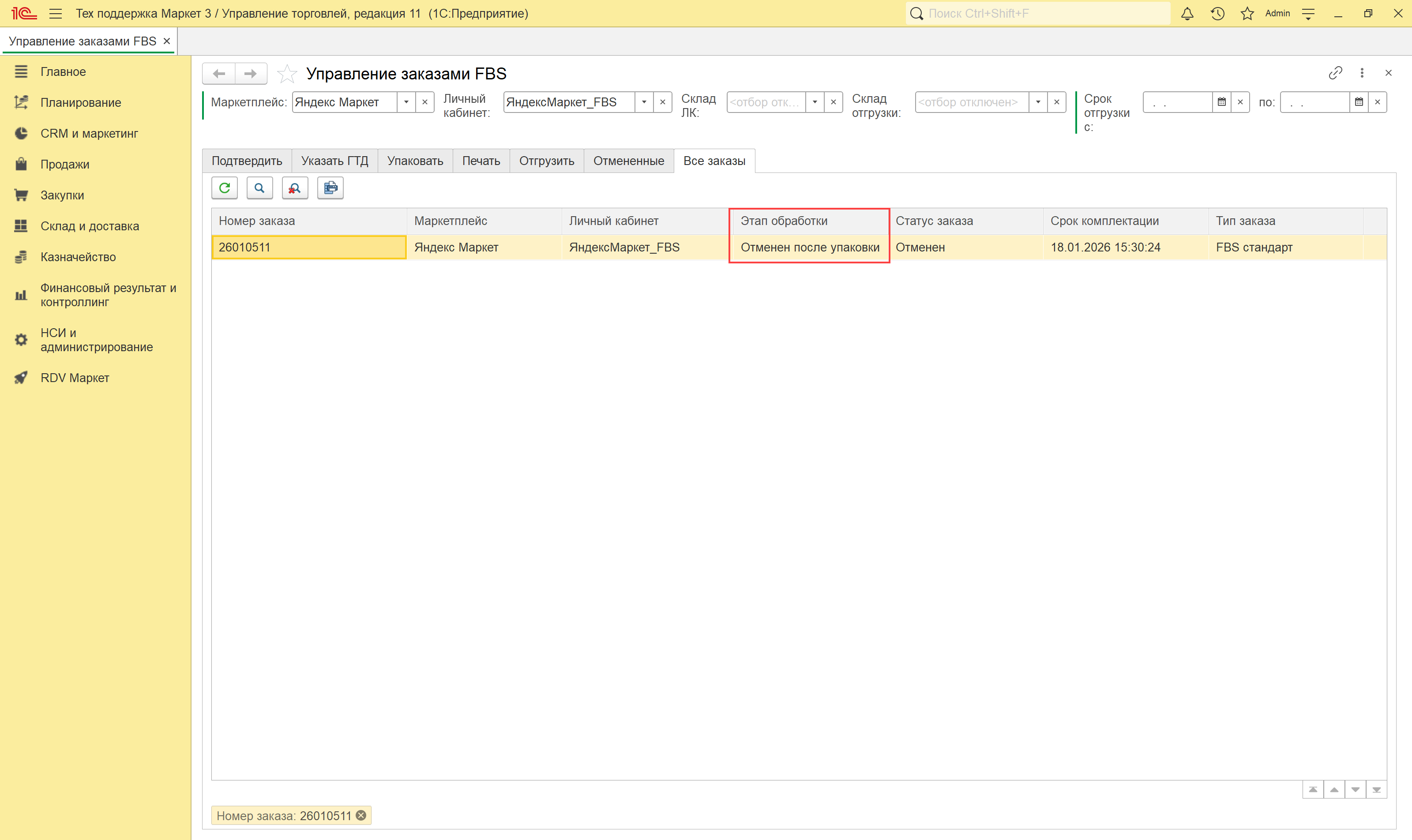
Task: Expand the Маркетплейс dropdown list
Action: click(406, 102)
